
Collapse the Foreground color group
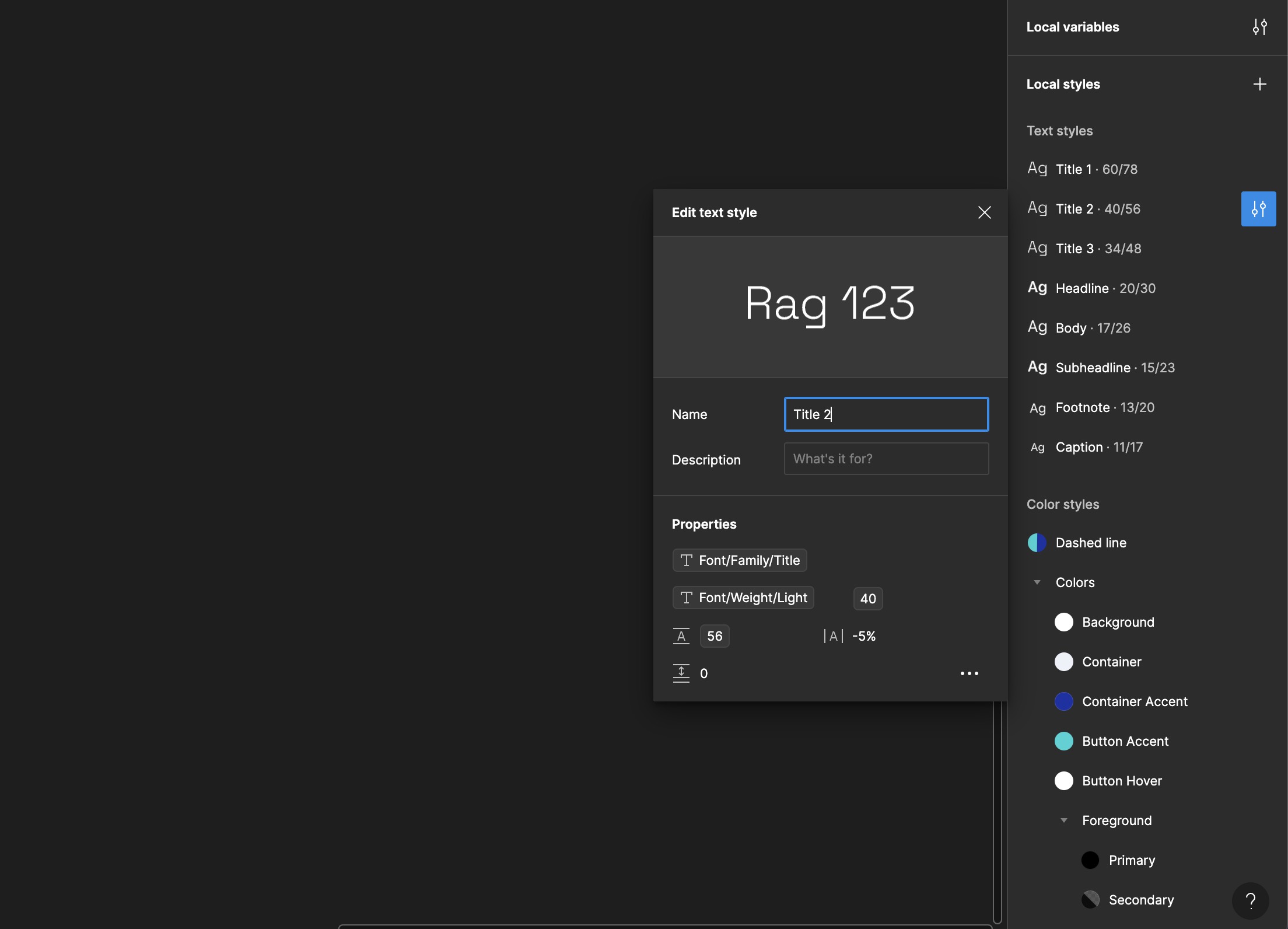click(1064, 820)
